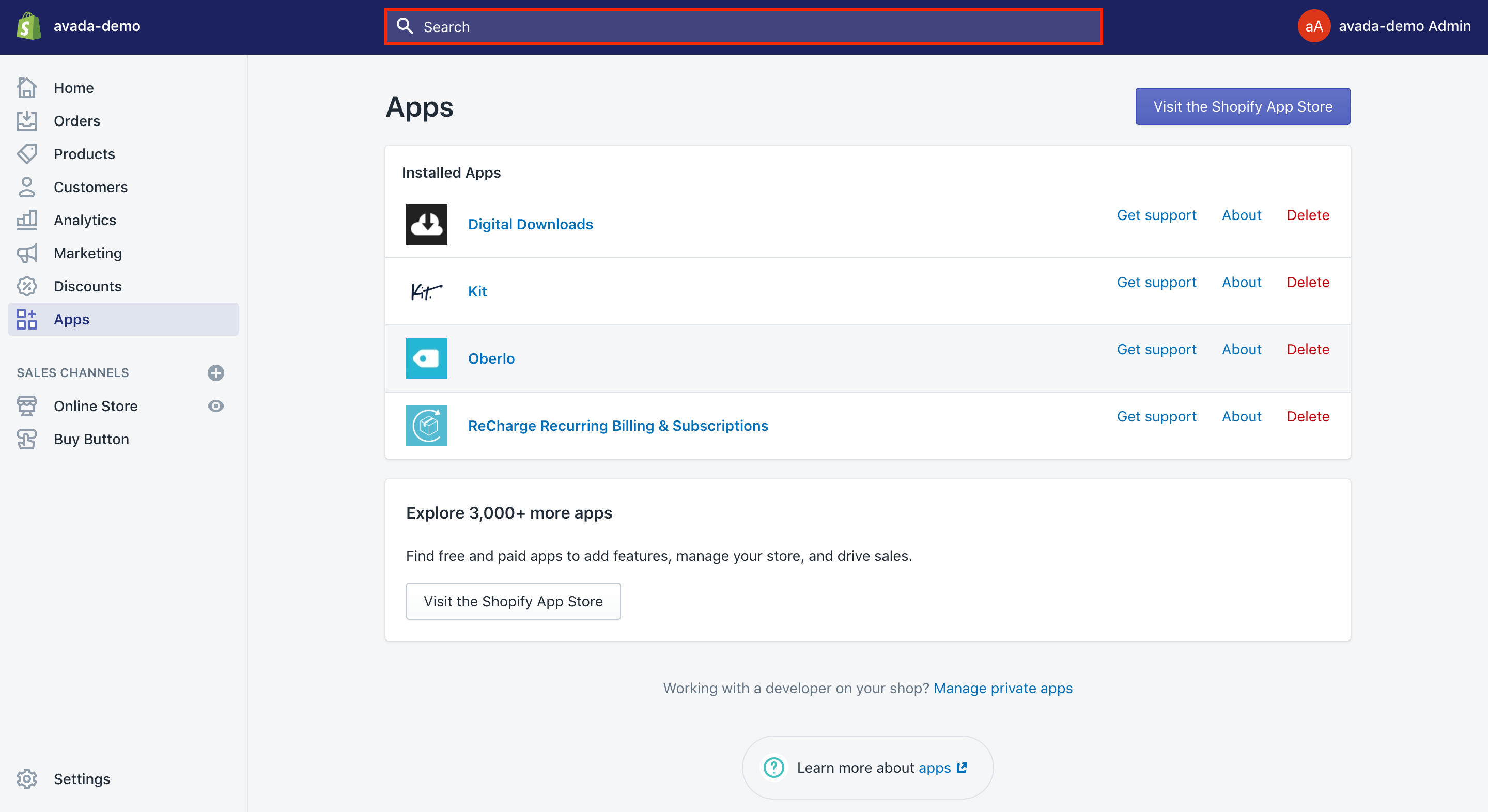
Task: Navigate to Analytics
Action: point(123,220)
